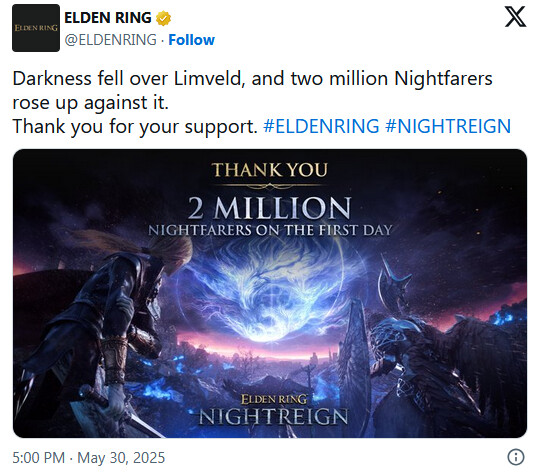
Task: Click 'NIGHTFARERS ON THE FIRST DAY' caption
Action: coord(270,230)
